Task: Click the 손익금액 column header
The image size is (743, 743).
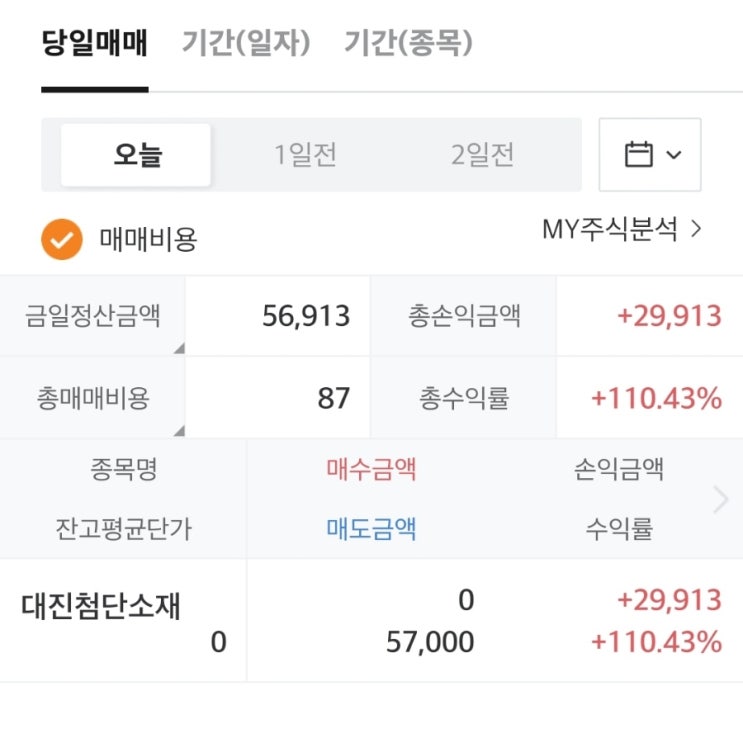Action: pos(619,469)
